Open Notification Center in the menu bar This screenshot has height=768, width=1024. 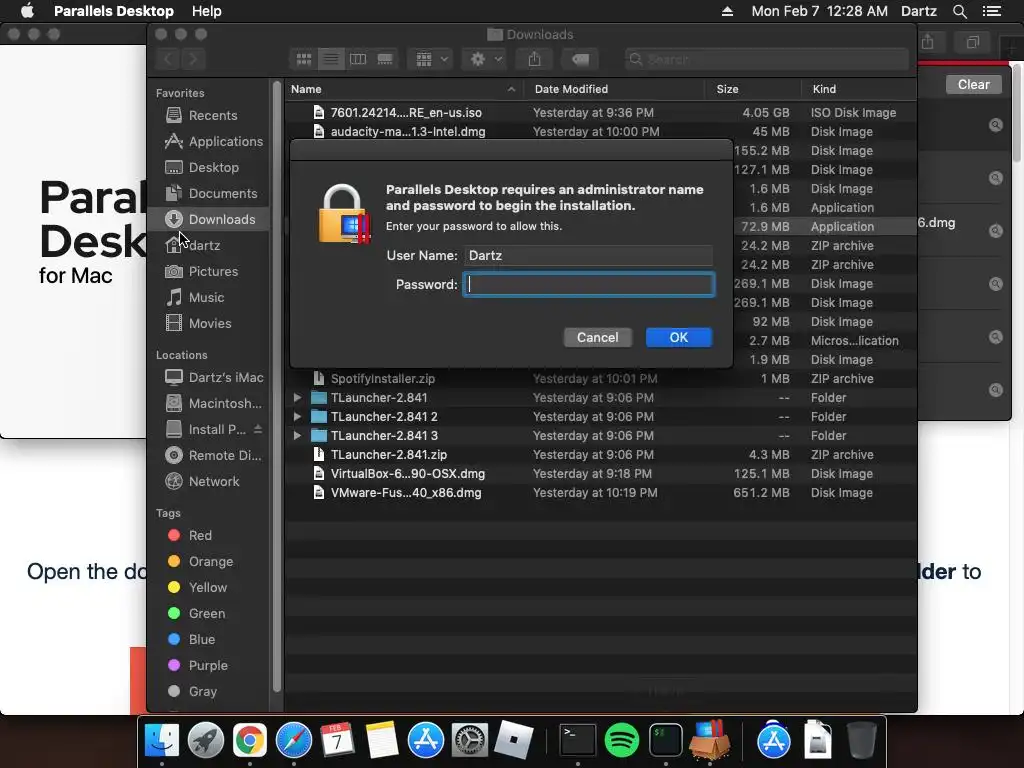click(x=991, y=11)
